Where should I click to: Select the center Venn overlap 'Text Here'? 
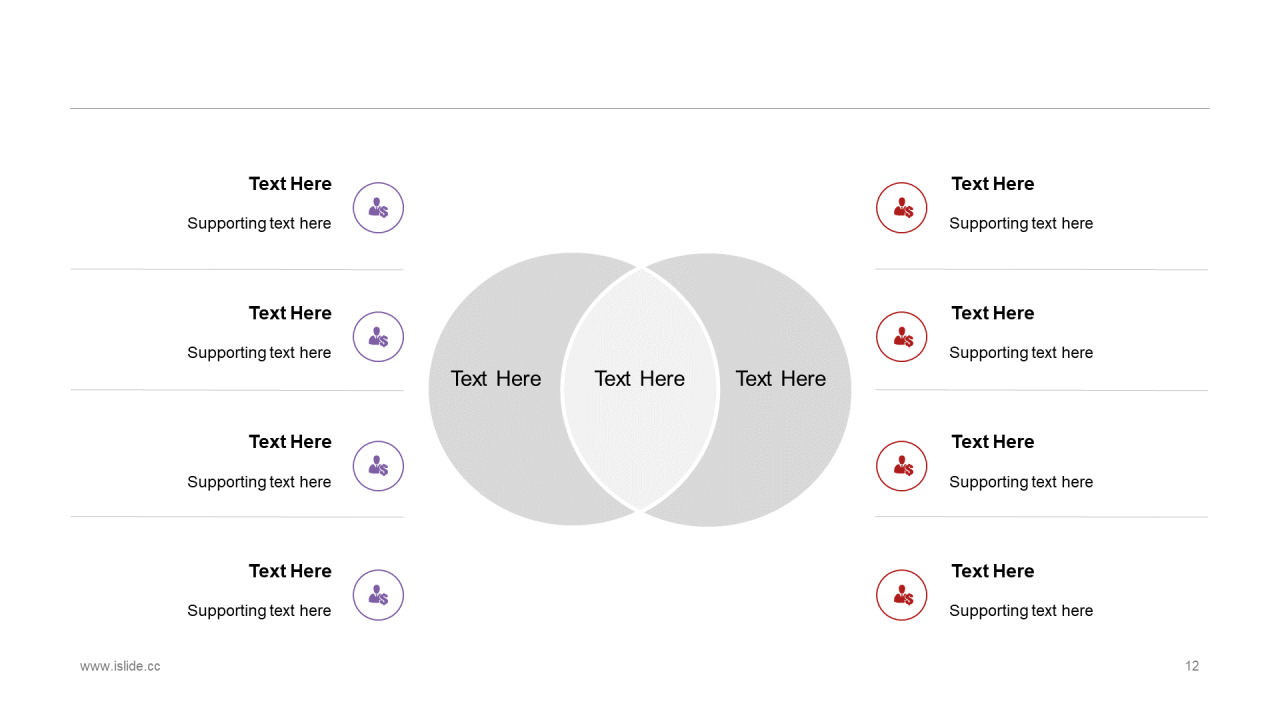[640, 379]
